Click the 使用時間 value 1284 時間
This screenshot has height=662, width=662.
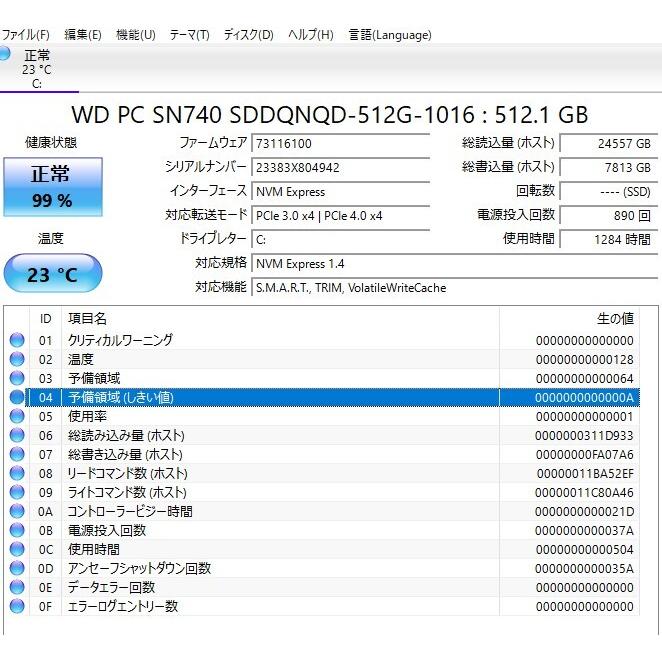tap(609, 240)
